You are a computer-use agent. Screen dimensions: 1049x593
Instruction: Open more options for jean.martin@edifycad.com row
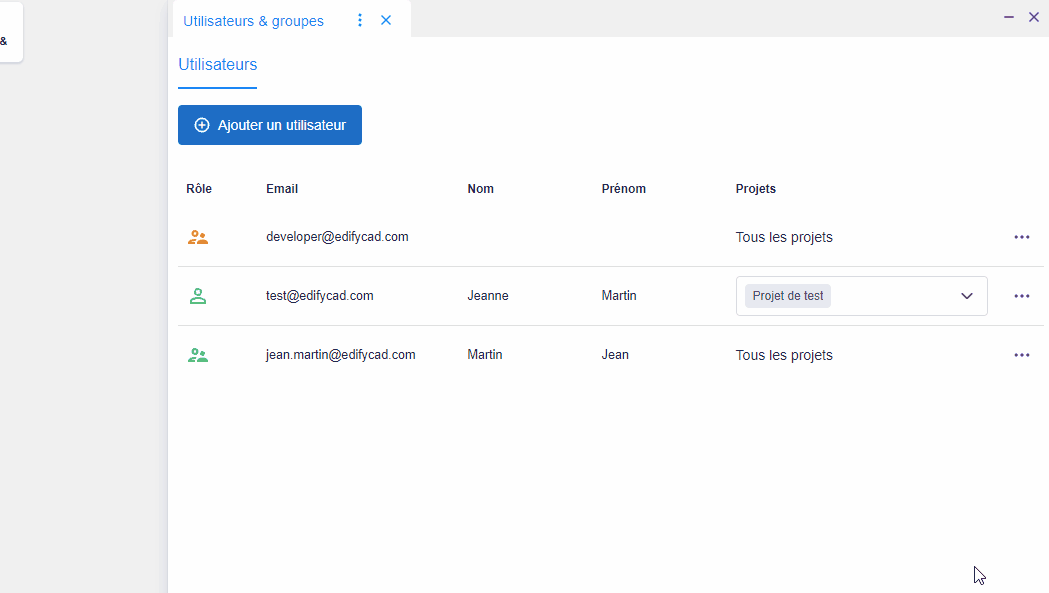pyautogui.click(x=1021, y=355)
